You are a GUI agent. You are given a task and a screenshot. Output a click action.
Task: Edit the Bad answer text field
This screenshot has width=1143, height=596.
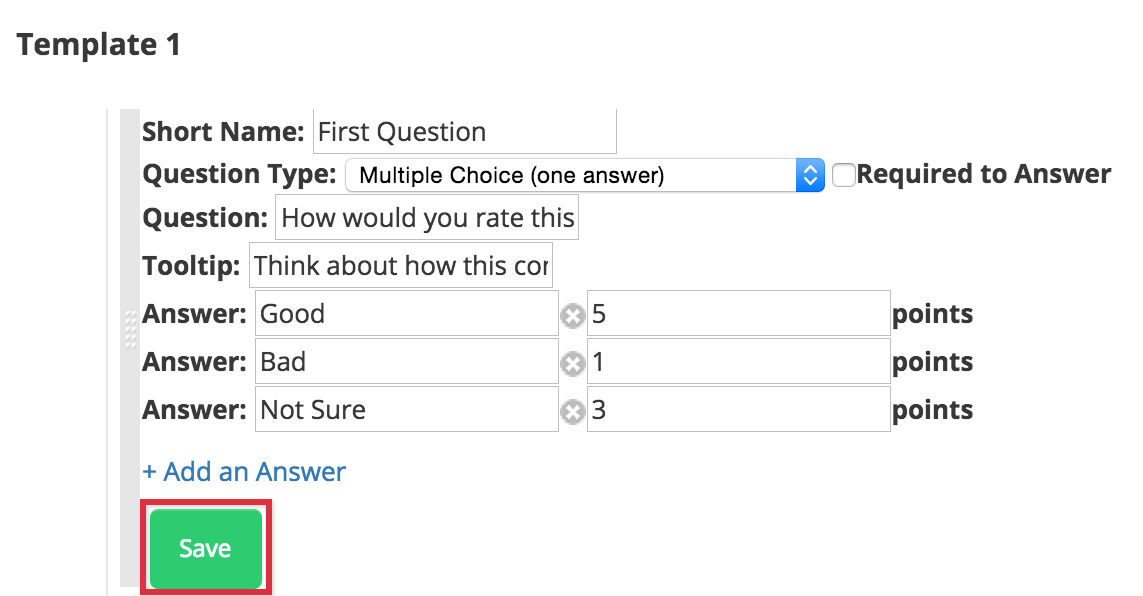407,361
